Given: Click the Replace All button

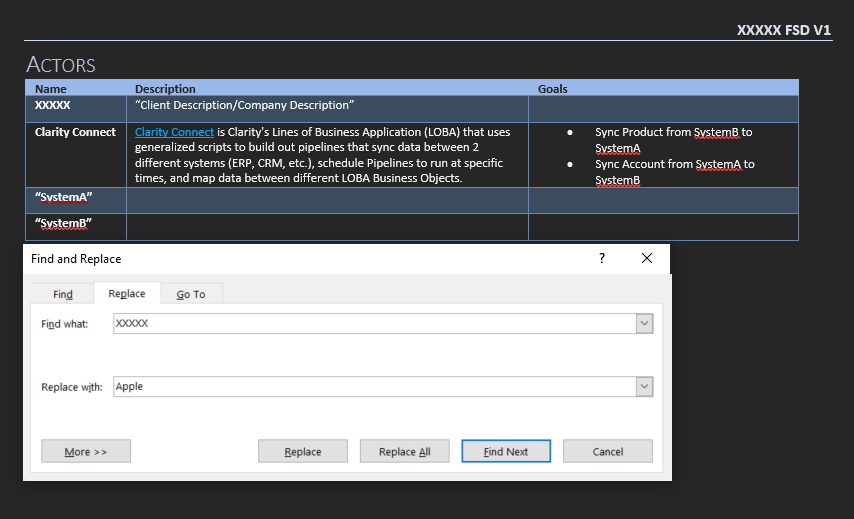Looking at the screenshot, I should (x=405, y=451).
